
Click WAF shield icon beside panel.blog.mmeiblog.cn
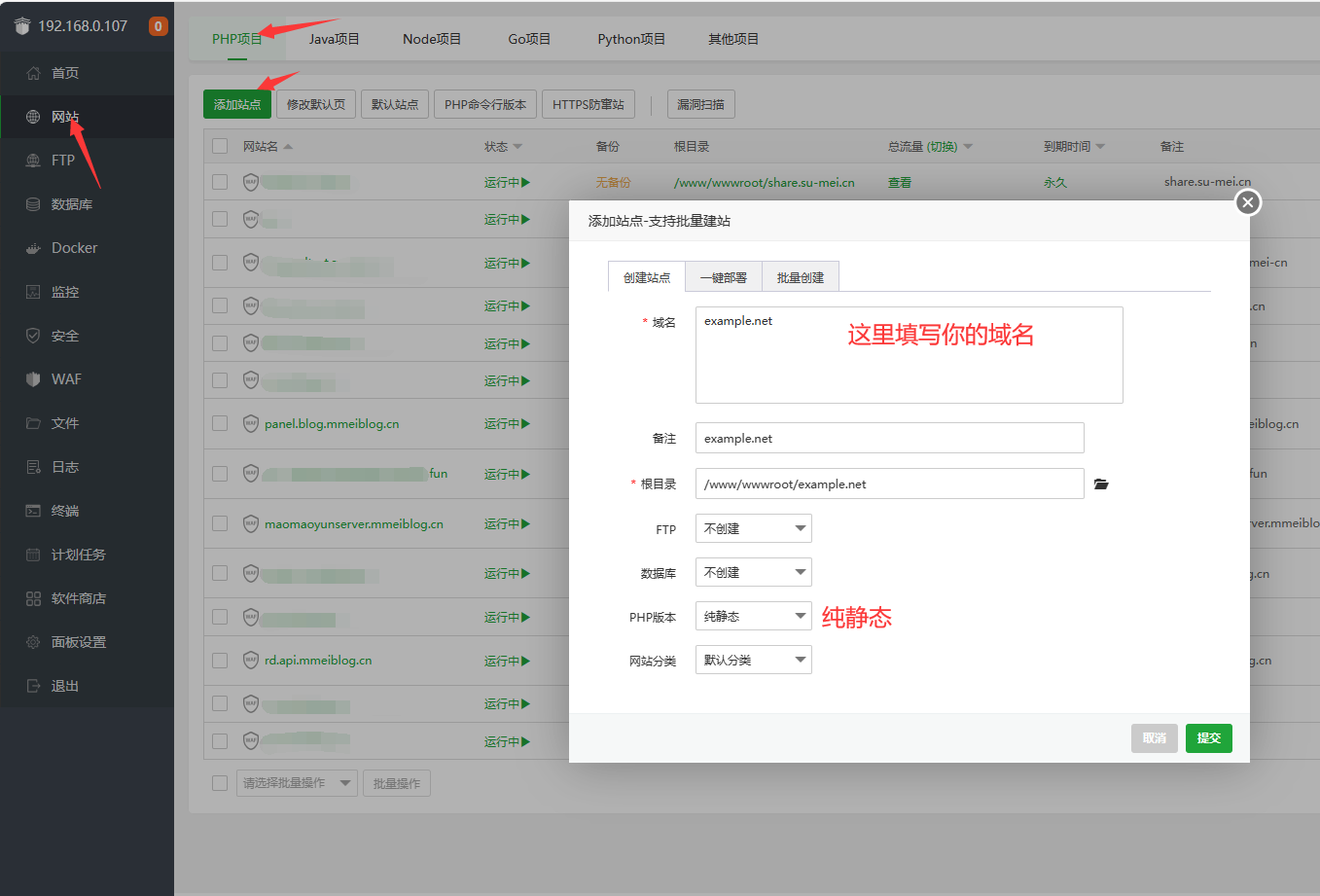pos(250,424)
